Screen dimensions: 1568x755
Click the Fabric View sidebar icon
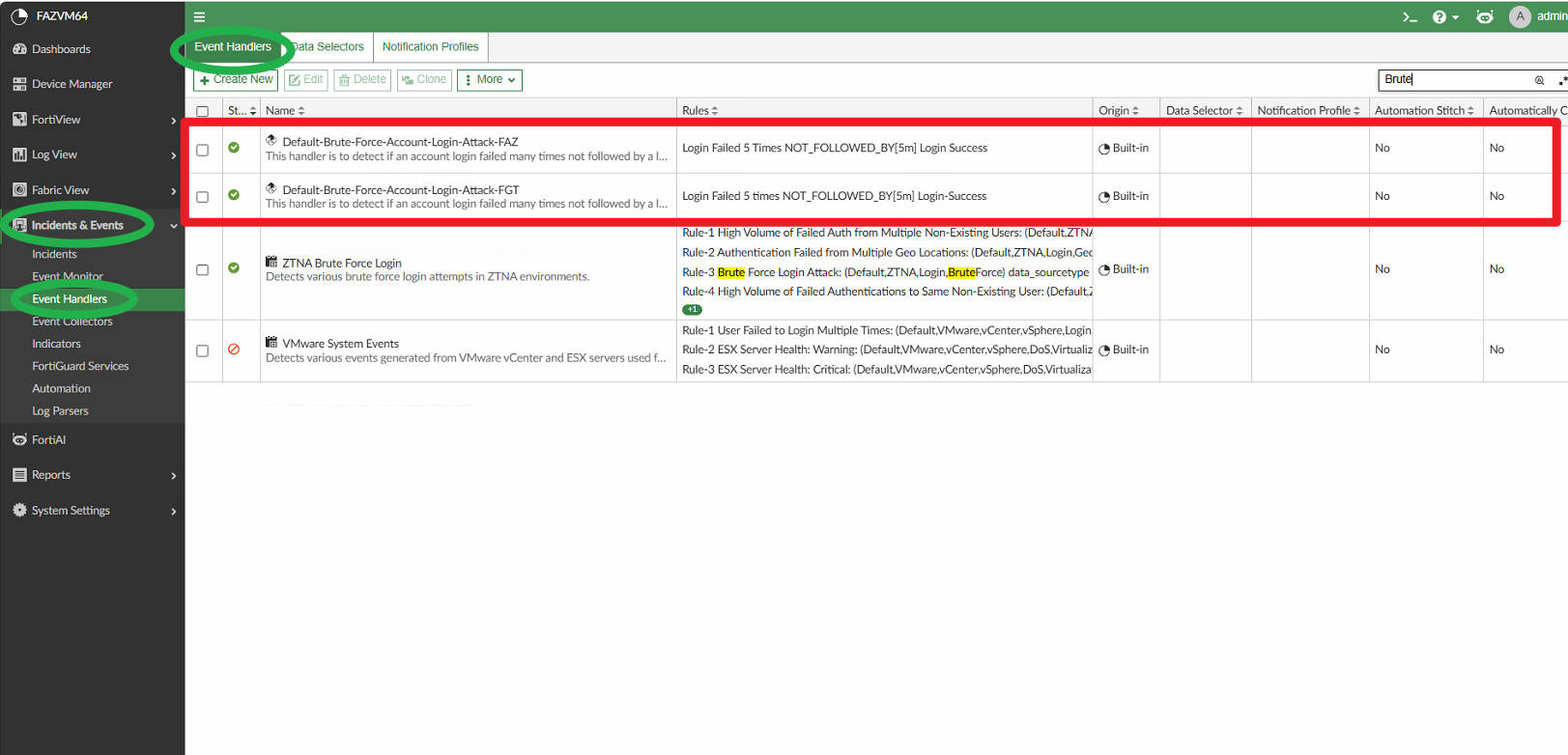pos(19,190)
